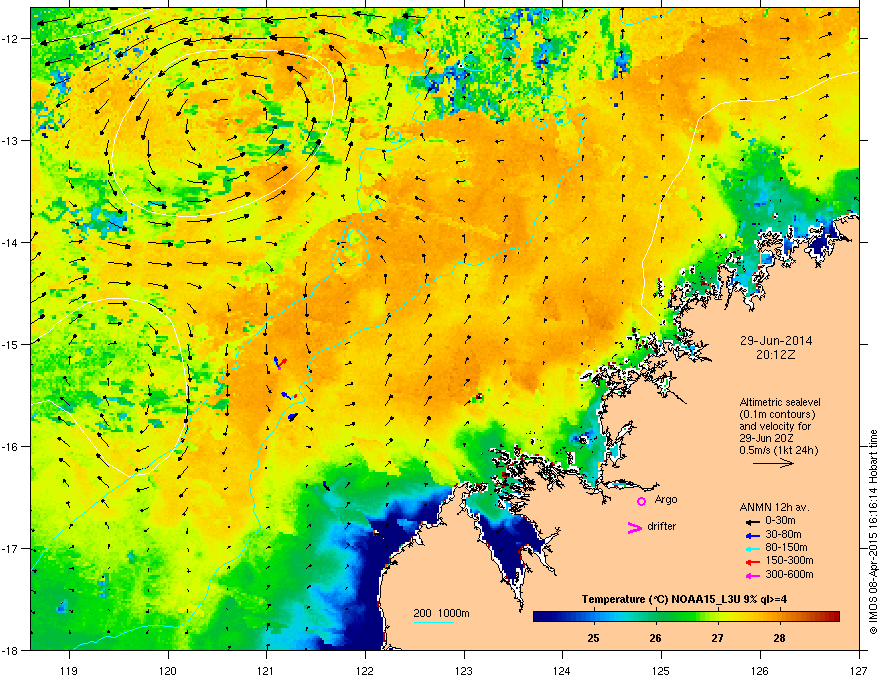This screenshot has height=680, width=880.
Task: Click the 'ANMN 12h av.' legend heading
Action: pyautogui.click(x=774, y=507)
